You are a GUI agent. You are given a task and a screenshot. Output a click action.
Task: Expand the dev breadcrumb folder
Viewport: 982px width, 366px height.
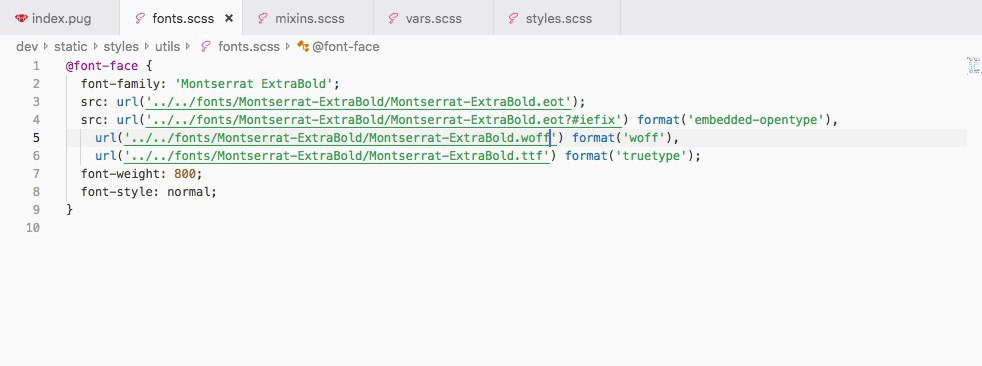click(28, 46)
